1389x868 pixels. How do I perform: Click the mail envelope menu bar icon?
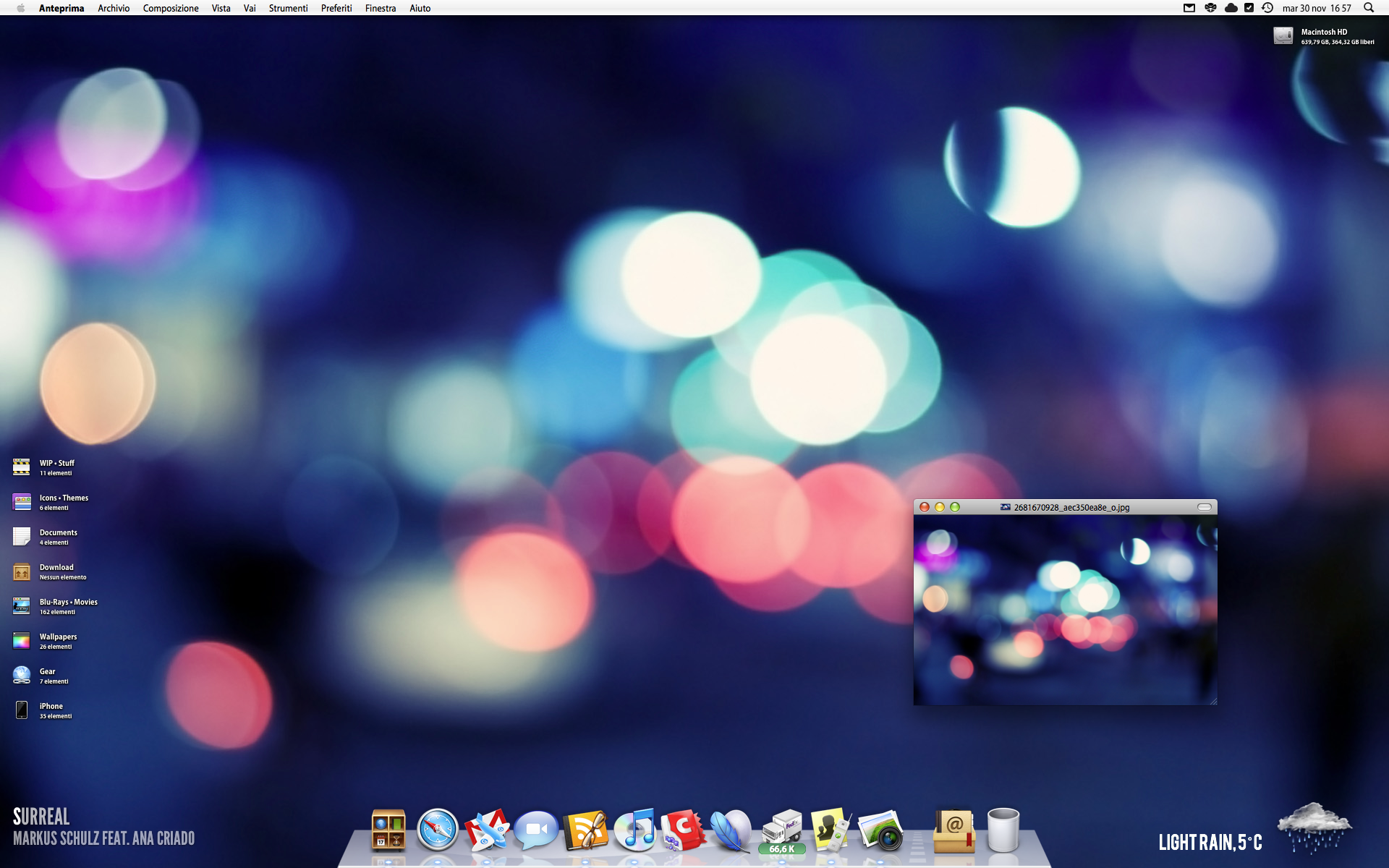pos(1189,8)
